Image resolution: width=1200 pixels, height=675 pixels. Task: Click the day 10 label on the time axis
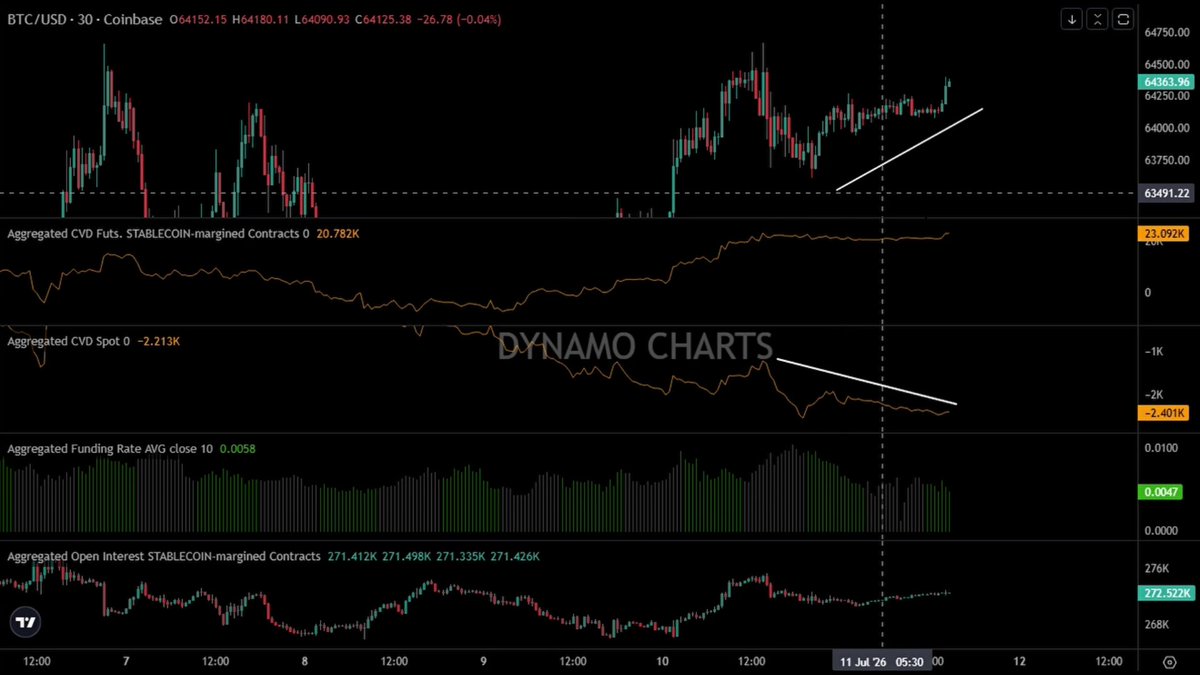[x=662, y=661]
